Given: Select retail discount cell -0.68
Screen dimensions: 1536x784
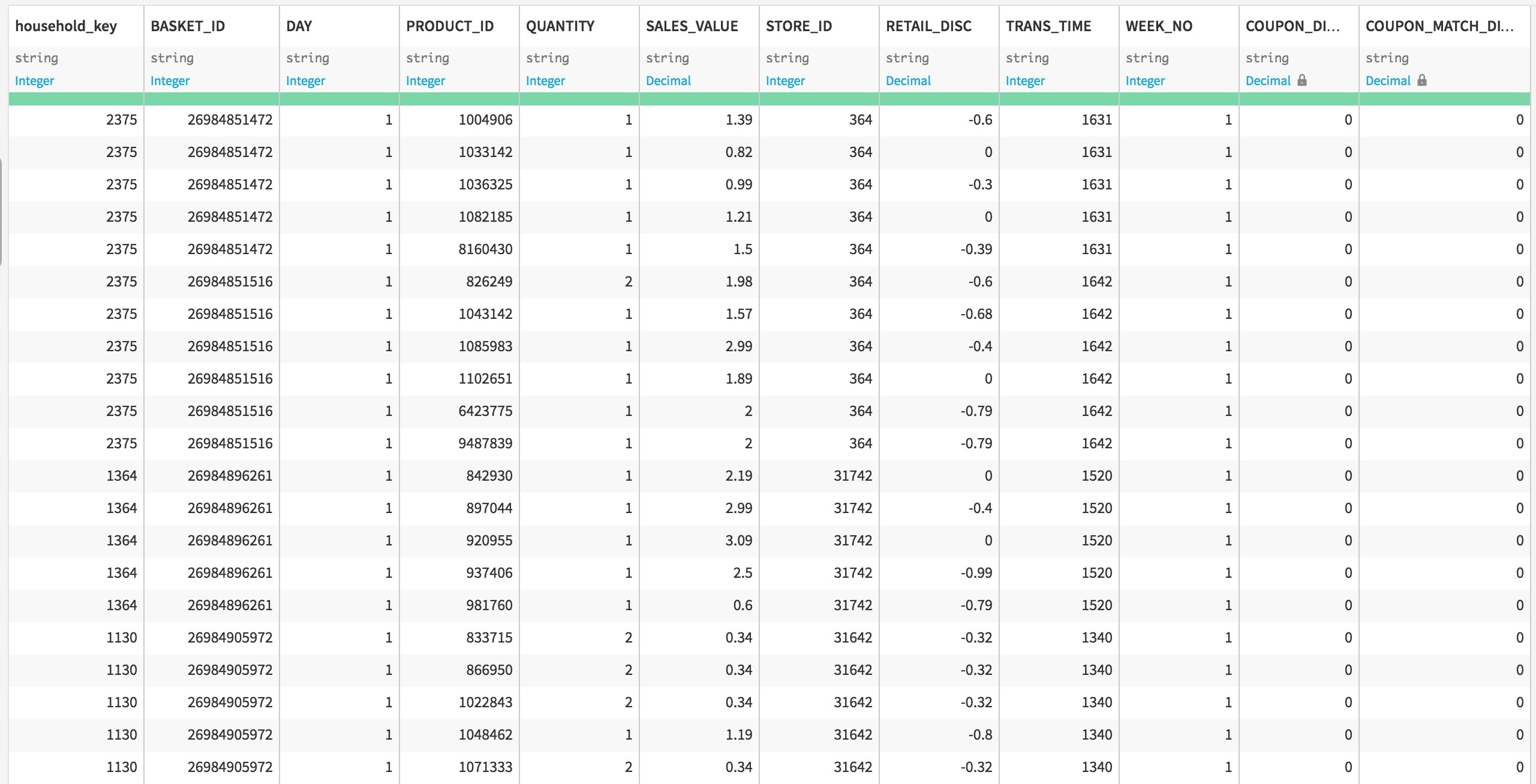Looking at the screenshot, I should pyautogui.click(x=939, y=314).
